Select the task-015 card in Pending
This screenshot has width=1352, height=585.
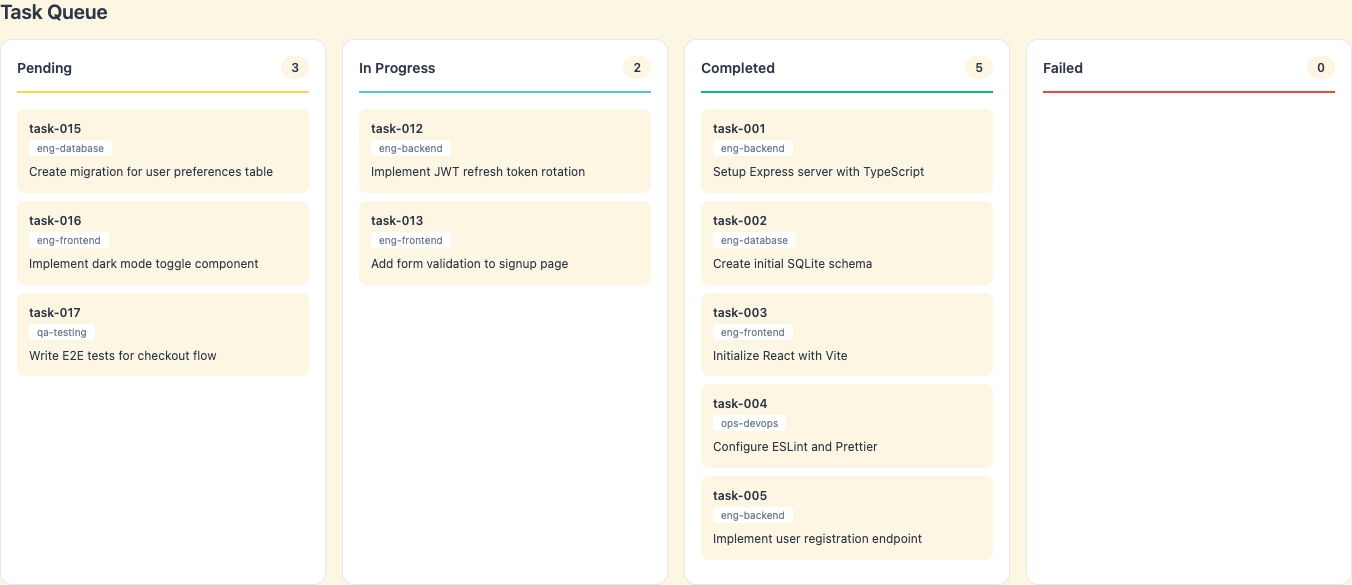tap(162, 150)
